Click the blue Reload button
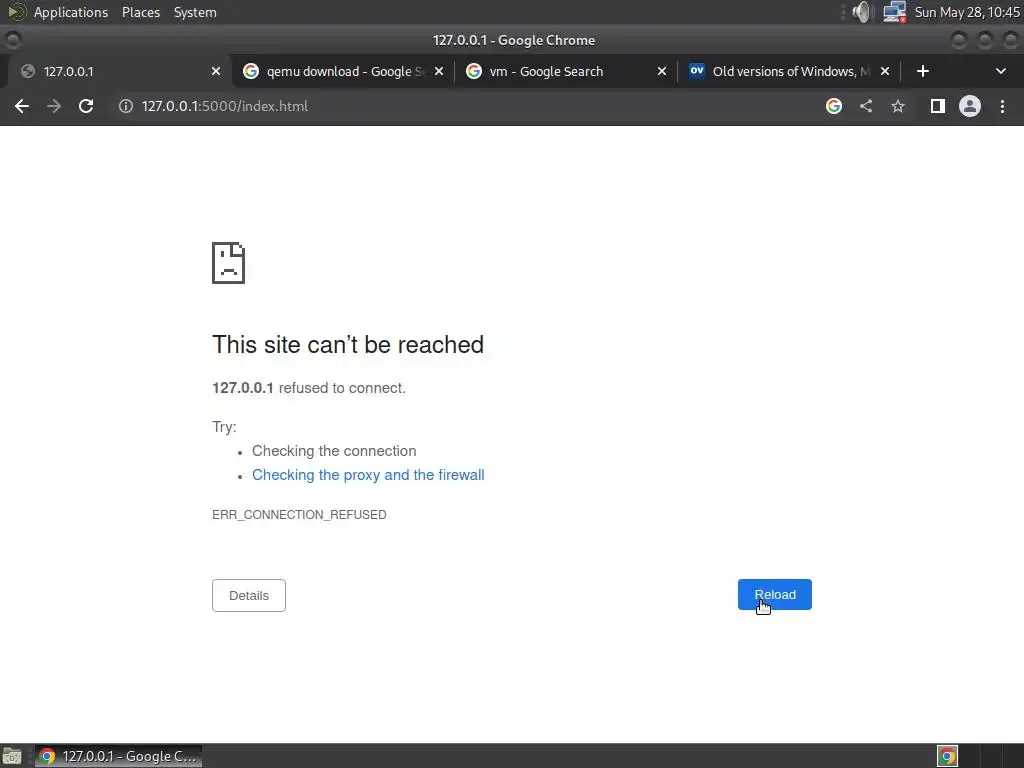The height and width of the screenshot is (768, 1024). pos(775,594)
